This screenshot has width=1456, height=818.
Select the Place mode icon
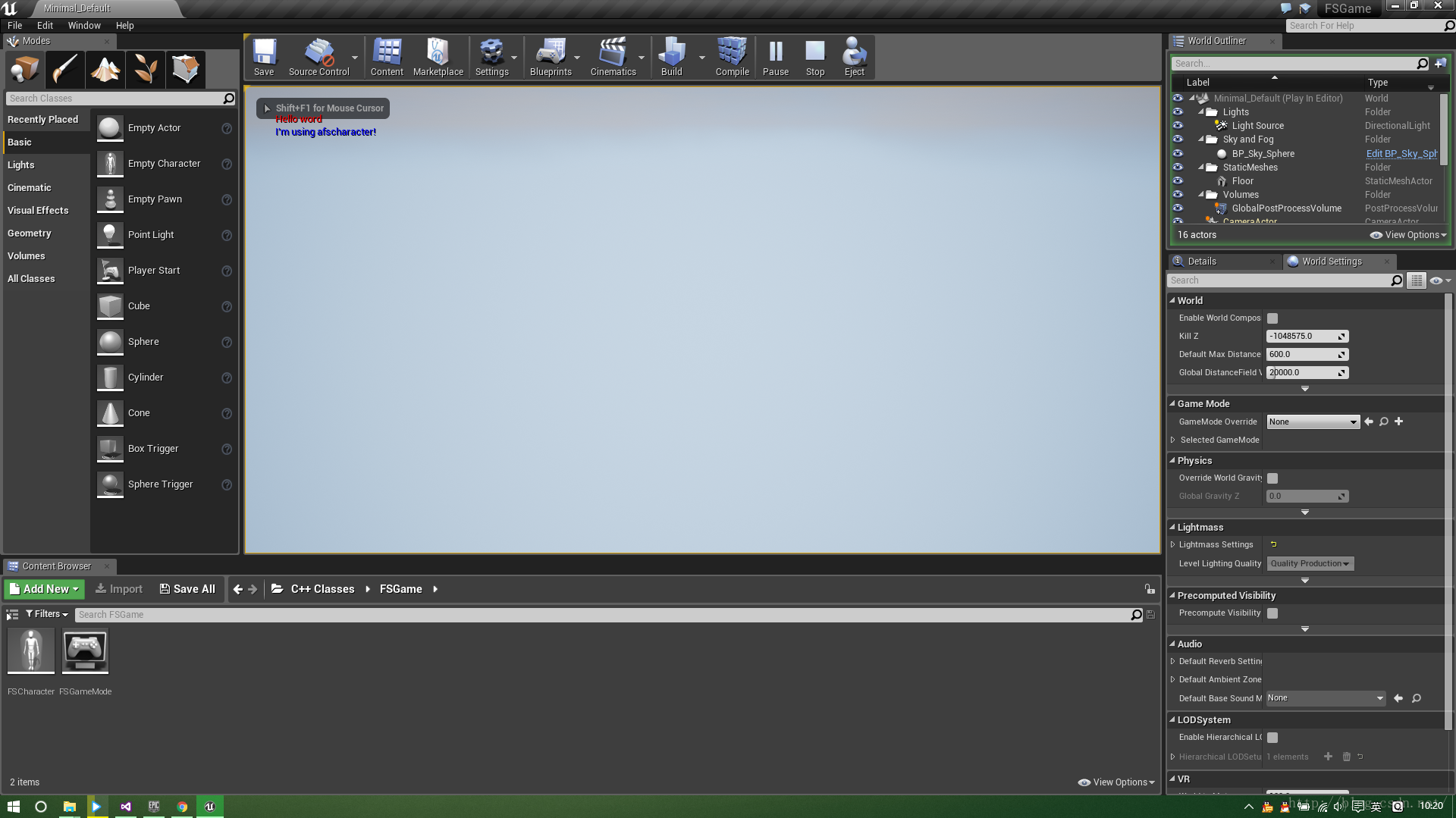tap(24, 70)
